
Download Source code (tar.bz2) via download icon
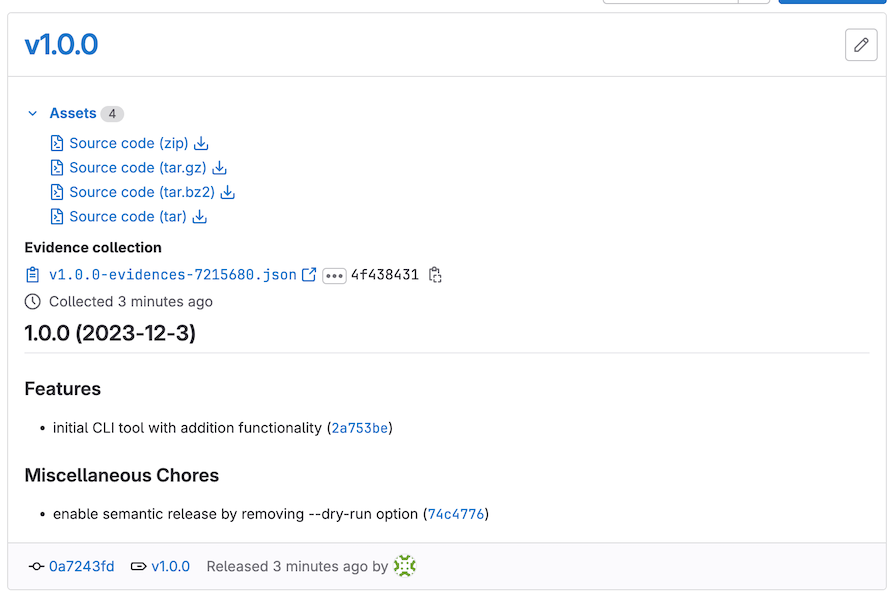tap(227, 192)
